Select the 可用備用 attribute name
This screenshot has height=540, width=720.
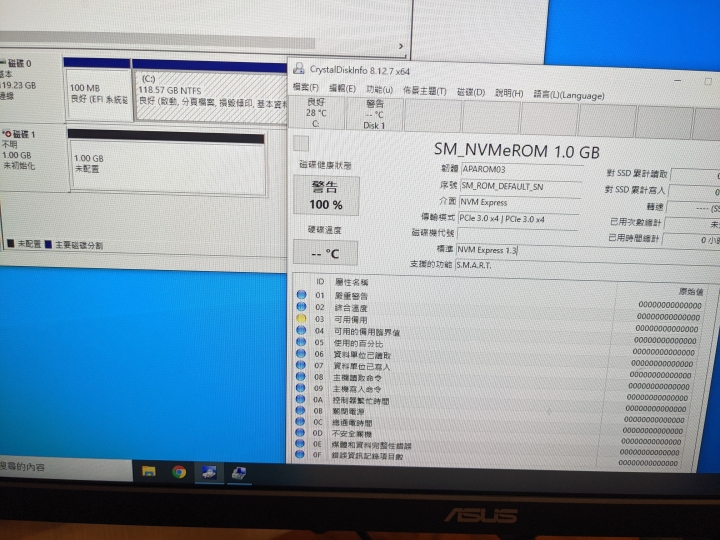350,320
